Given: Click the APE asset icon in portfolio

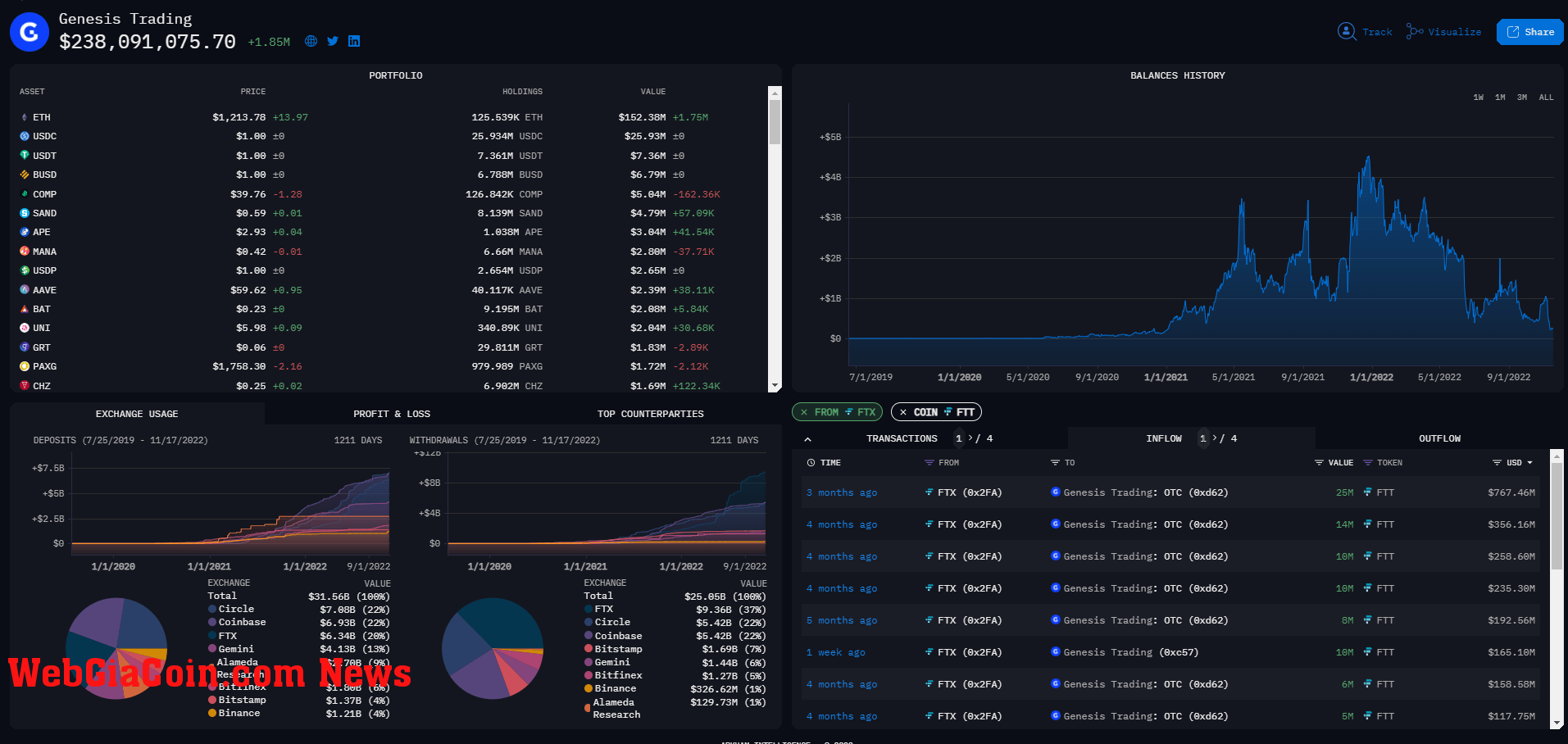Looking at the screenshot, I should point(25,233).
